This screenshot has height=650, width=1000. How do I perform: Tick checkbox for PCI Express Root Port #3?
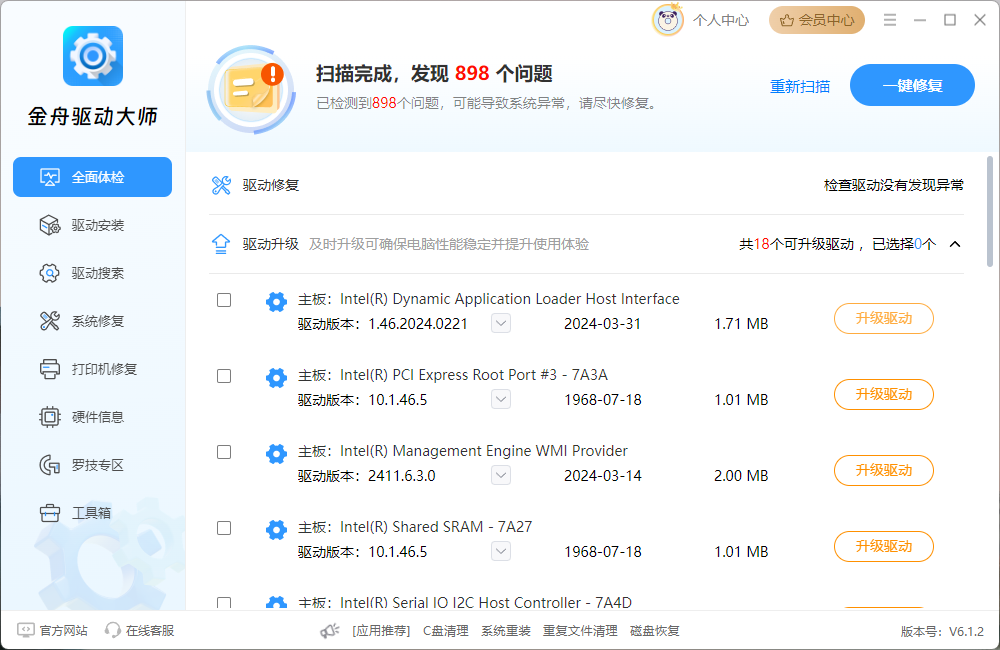pyautogui.click(x=224, y=376)
